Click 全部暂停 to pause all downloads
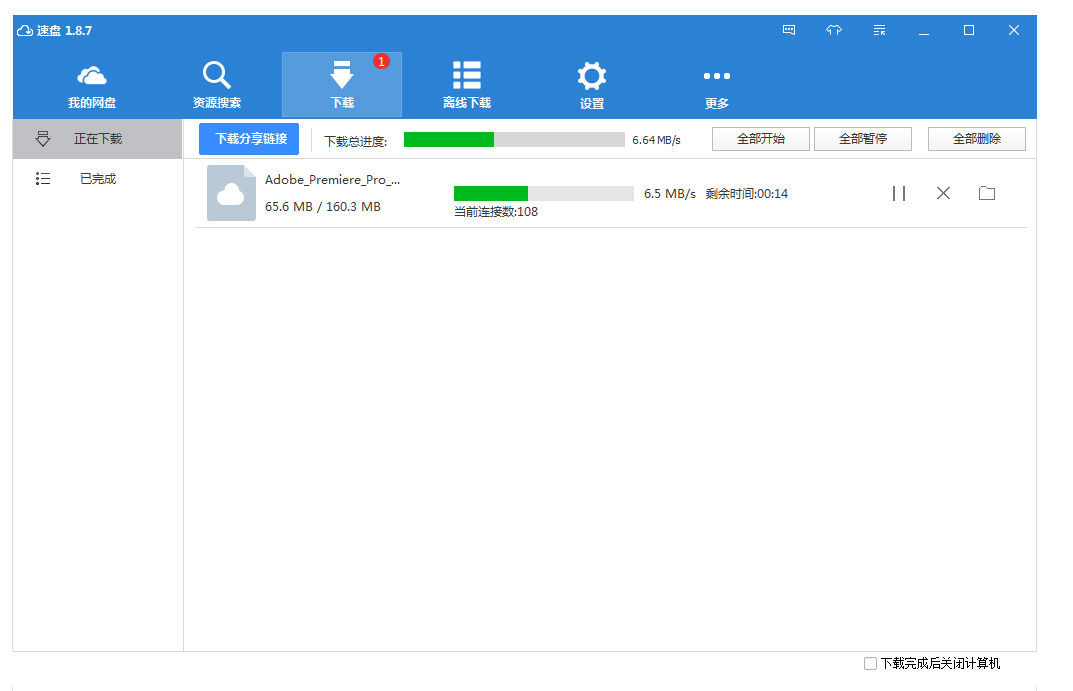The height and width of the screenshot is (691, 1073). tap(863, 139)
